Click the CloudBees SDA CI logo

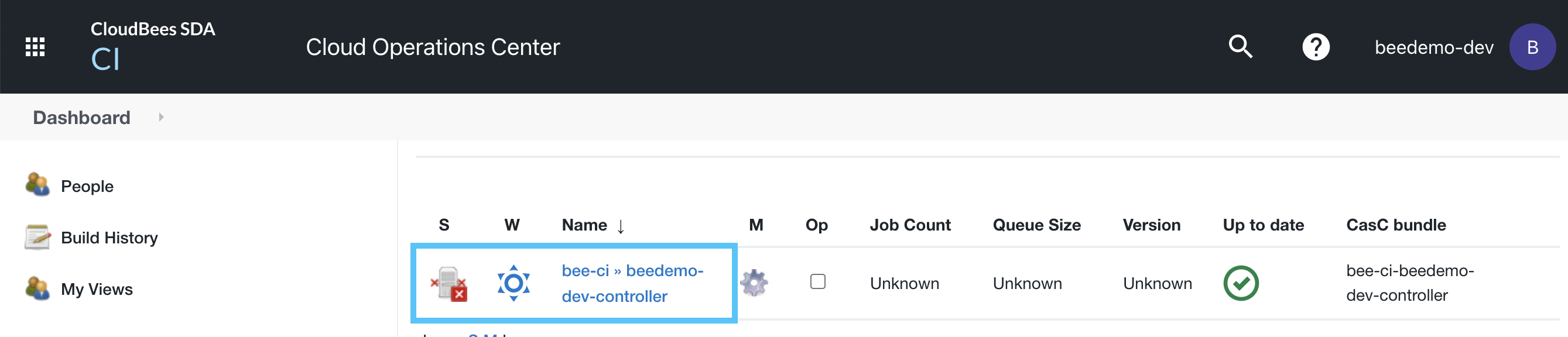coord(152,46)
